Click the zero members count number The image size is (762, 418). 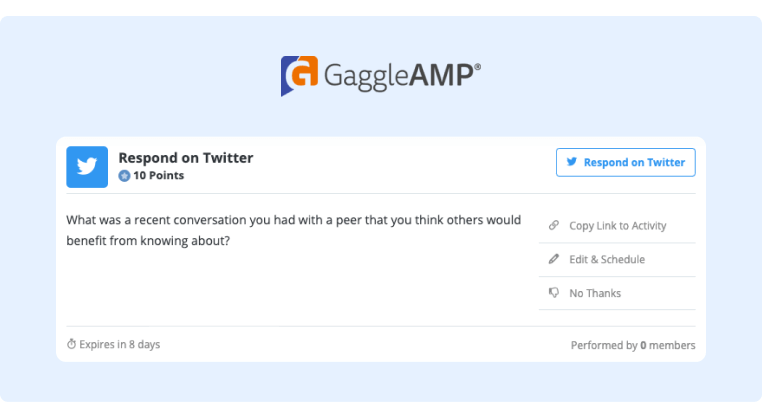[643, 345]
